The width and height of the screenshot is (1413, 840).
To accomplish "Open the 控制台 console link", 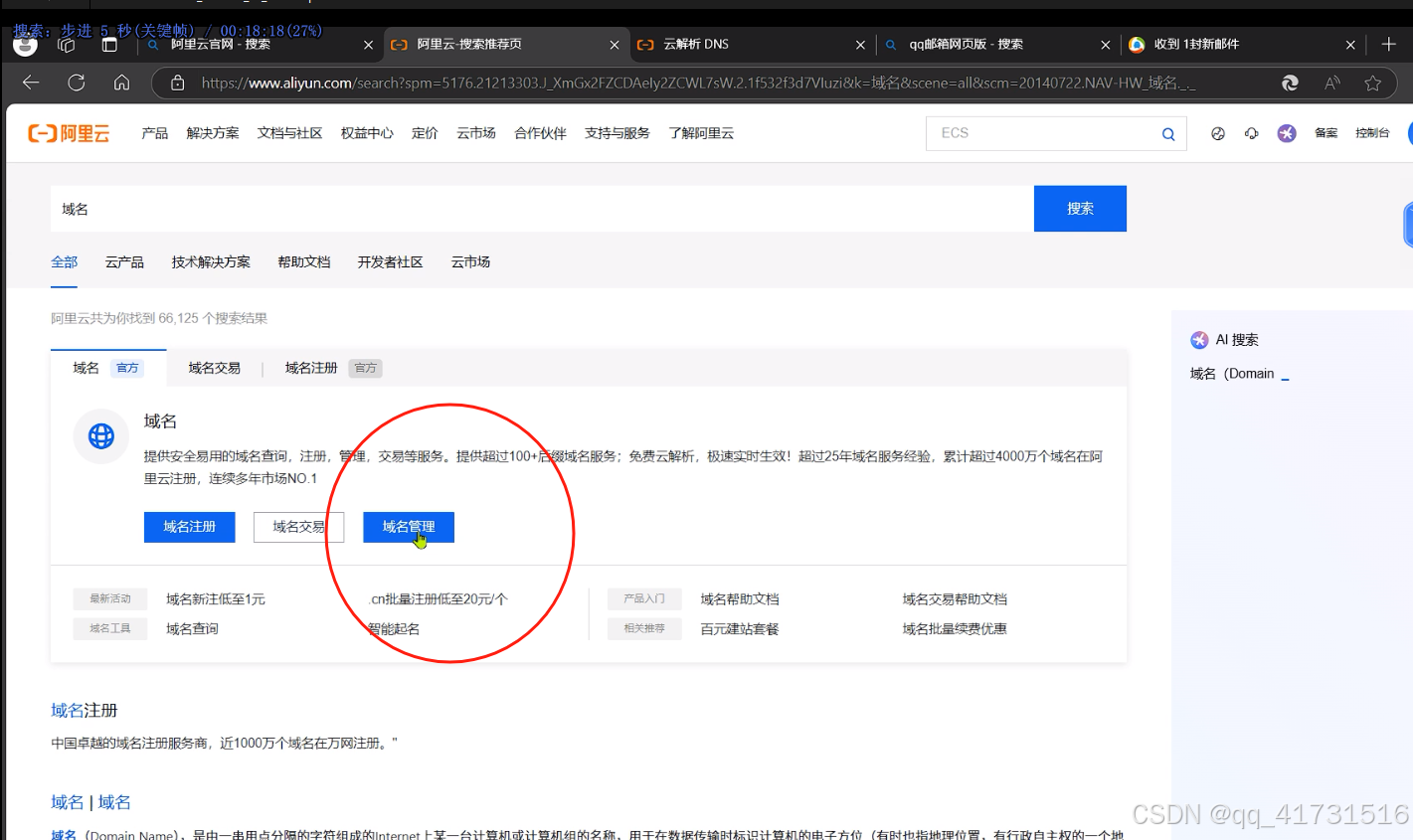I will (x=1372, y=133).
